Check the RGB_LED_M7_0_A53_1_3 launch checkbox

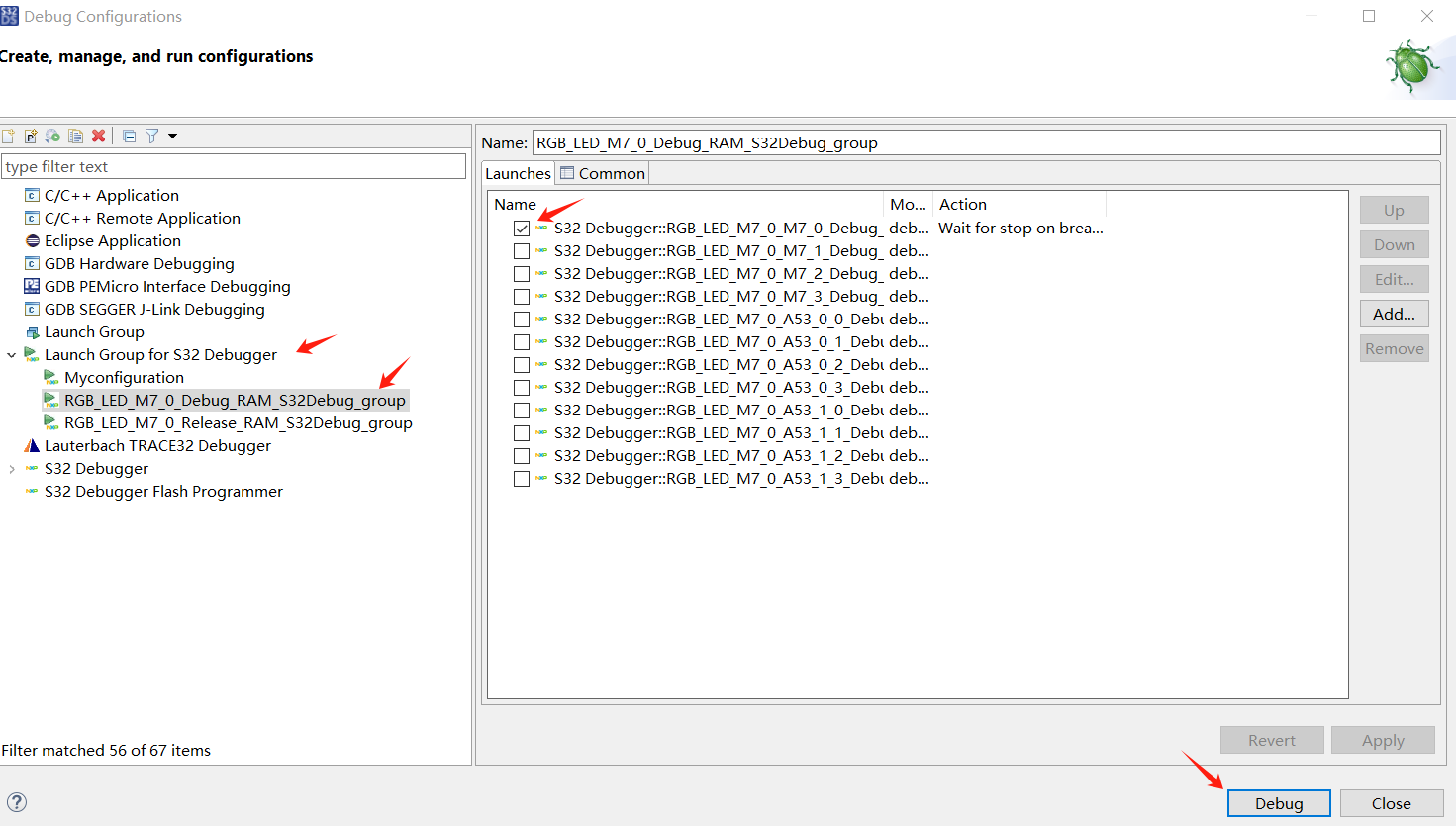point(522,479)
